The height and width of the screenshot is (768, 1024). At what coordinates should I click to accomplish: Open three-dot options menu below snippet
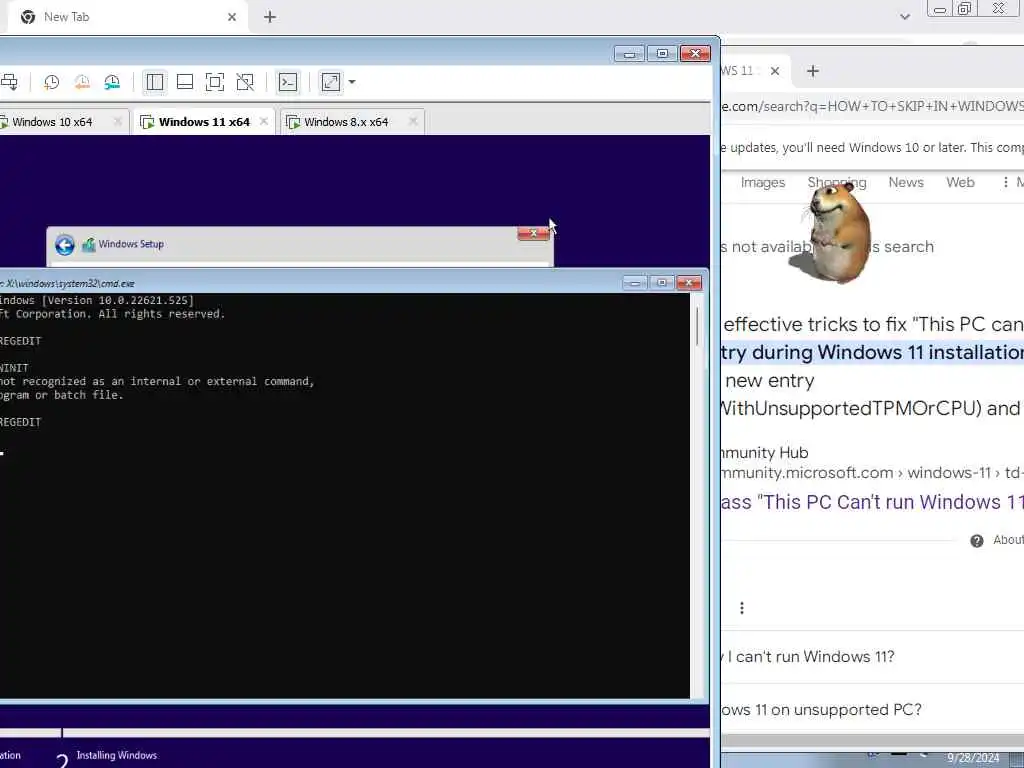click(741, 608)
